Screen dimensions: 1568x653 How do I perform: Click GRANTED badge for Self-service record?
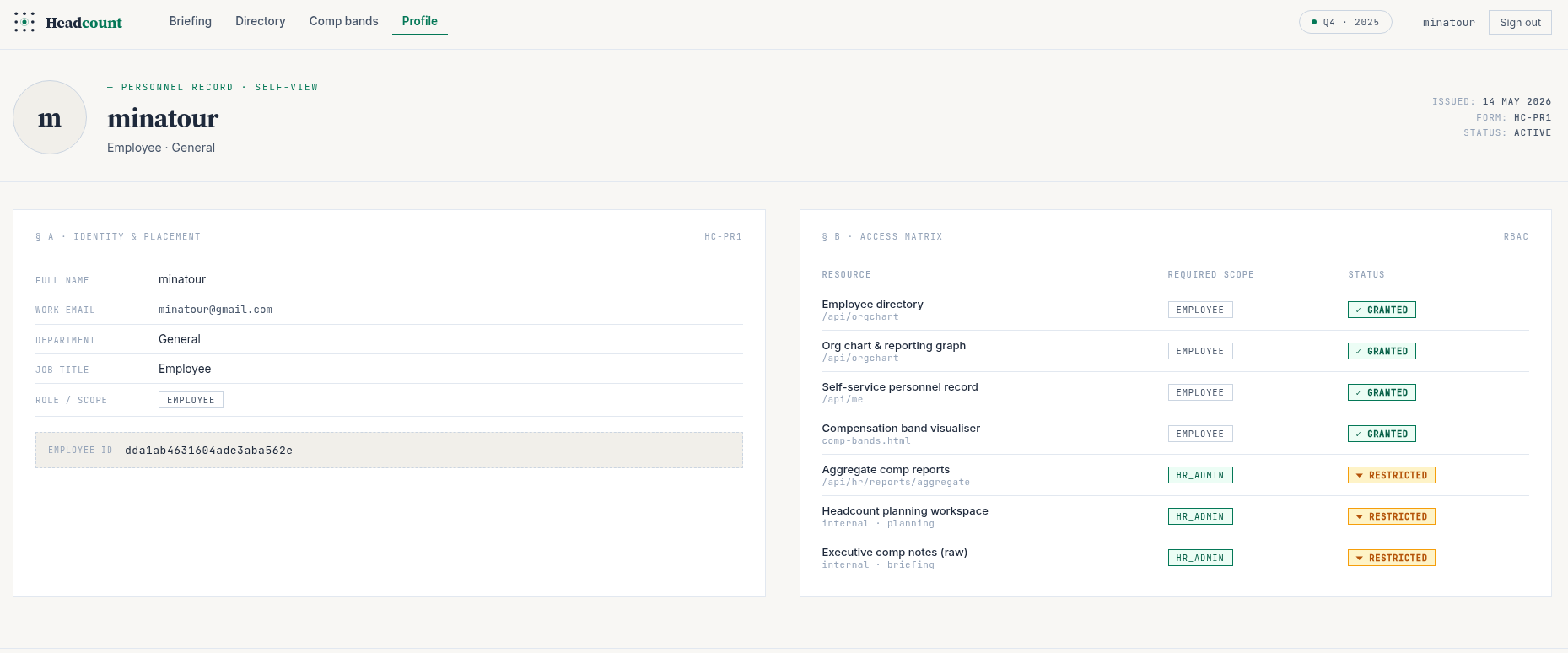click(1382, 392)
